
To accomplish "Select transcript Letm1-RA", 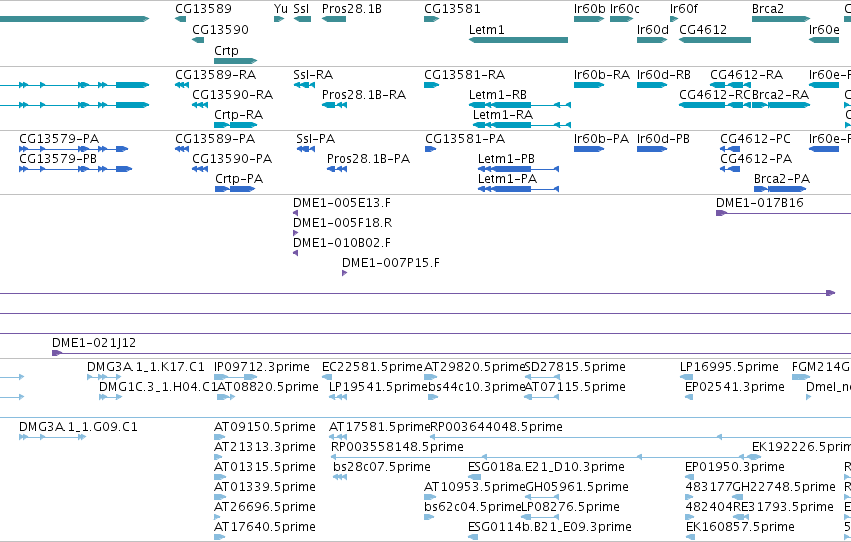I will point(520,125).
